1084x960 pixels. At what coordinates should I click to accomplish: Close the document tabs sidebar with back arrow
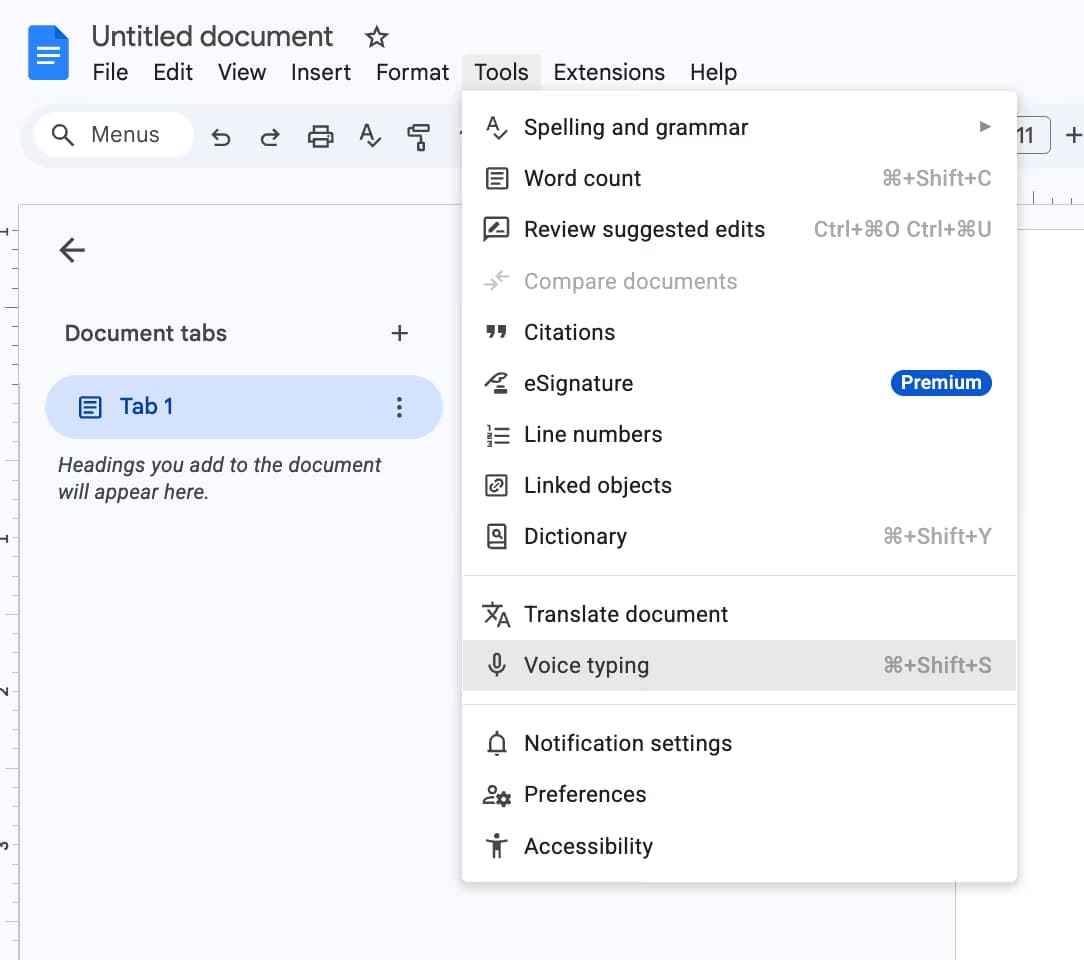point(72,250)
